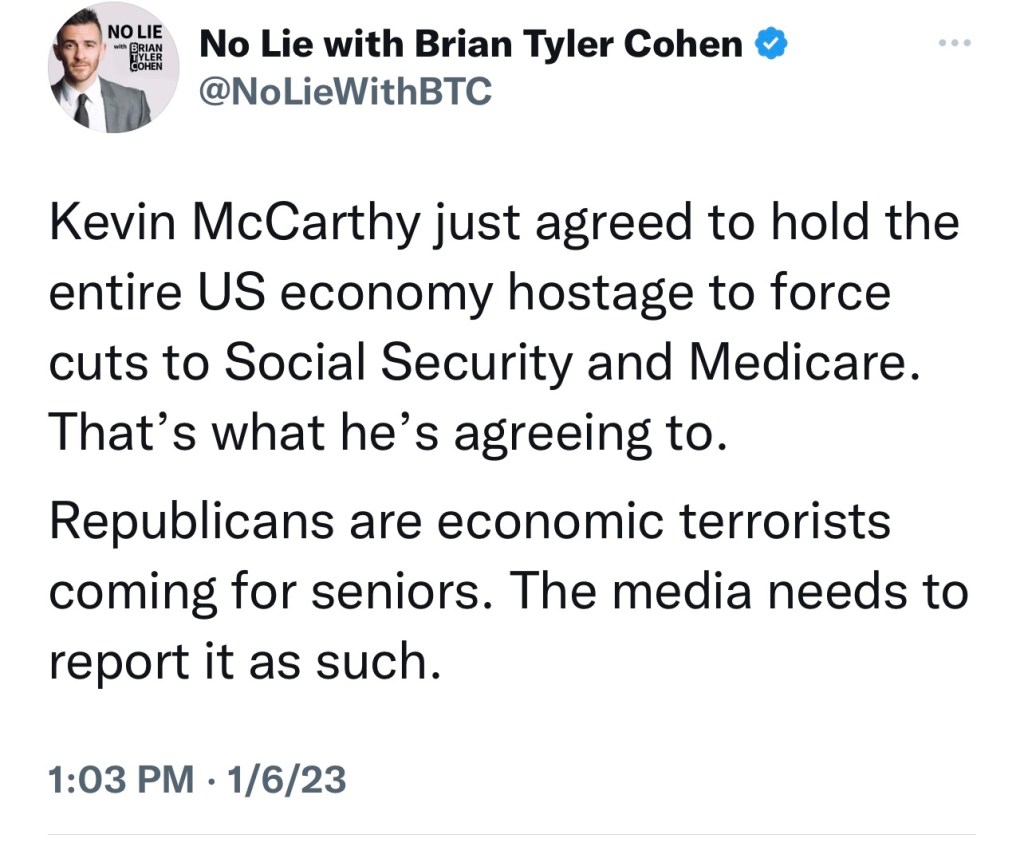Click the 1:03 PM timestamp
The width and height of the screenshot is (1024, 850).
coord(122,779)
